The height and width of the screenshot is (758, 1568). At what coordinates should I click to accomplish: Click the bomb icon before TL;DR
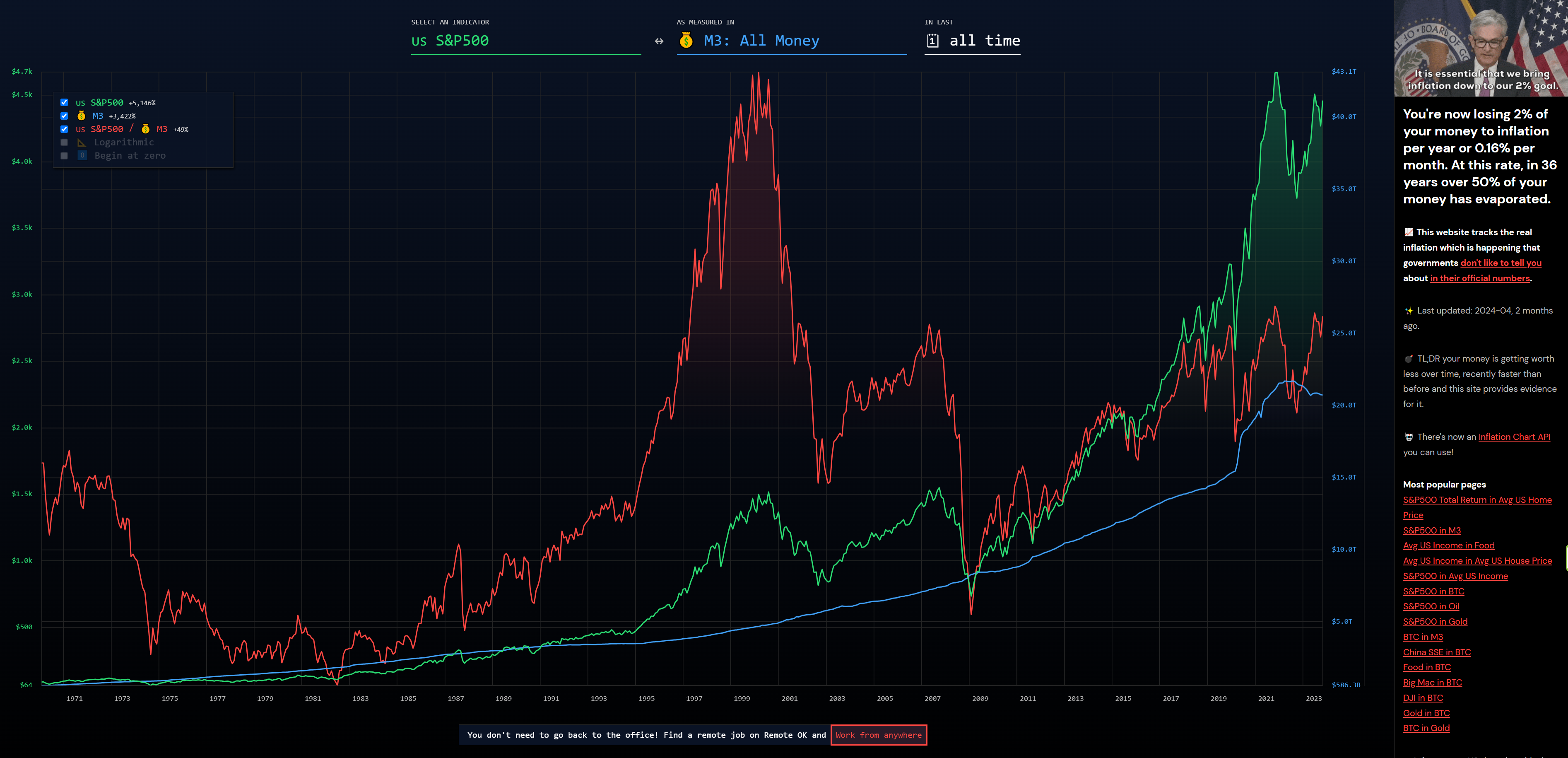pos(1409,359)
